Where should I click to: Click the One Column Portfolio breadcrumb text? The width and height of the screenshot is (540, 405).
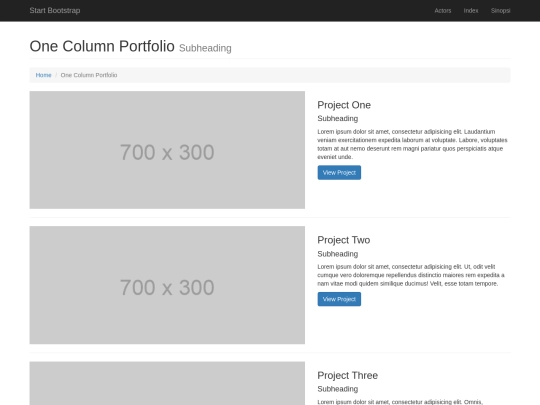coord(89,75)
